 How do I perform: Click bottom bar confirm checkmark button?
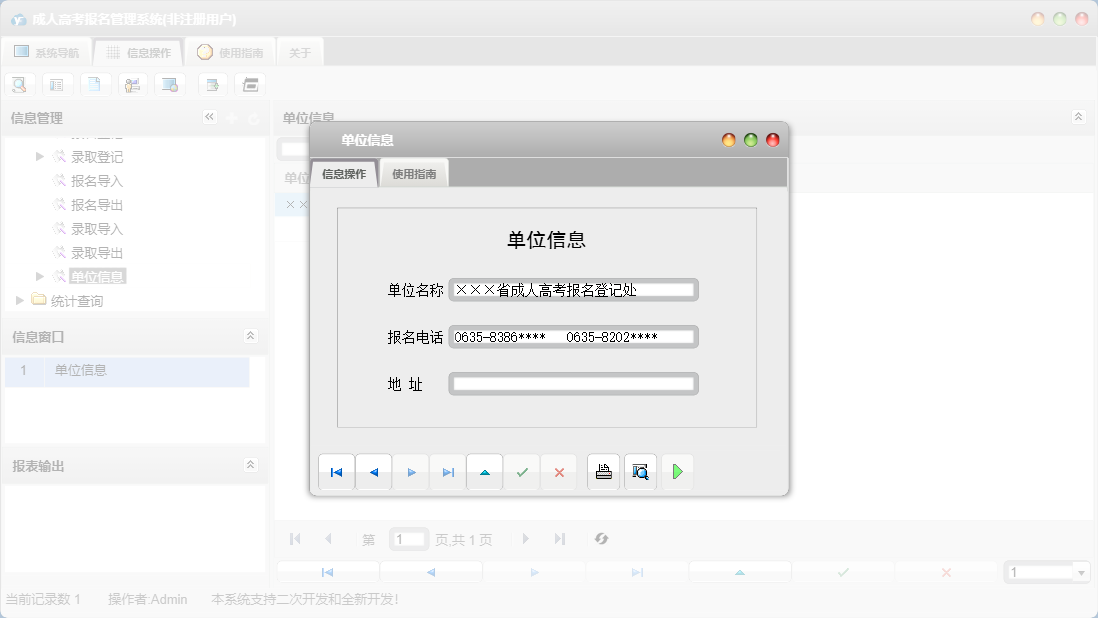(x=843, y=573)
